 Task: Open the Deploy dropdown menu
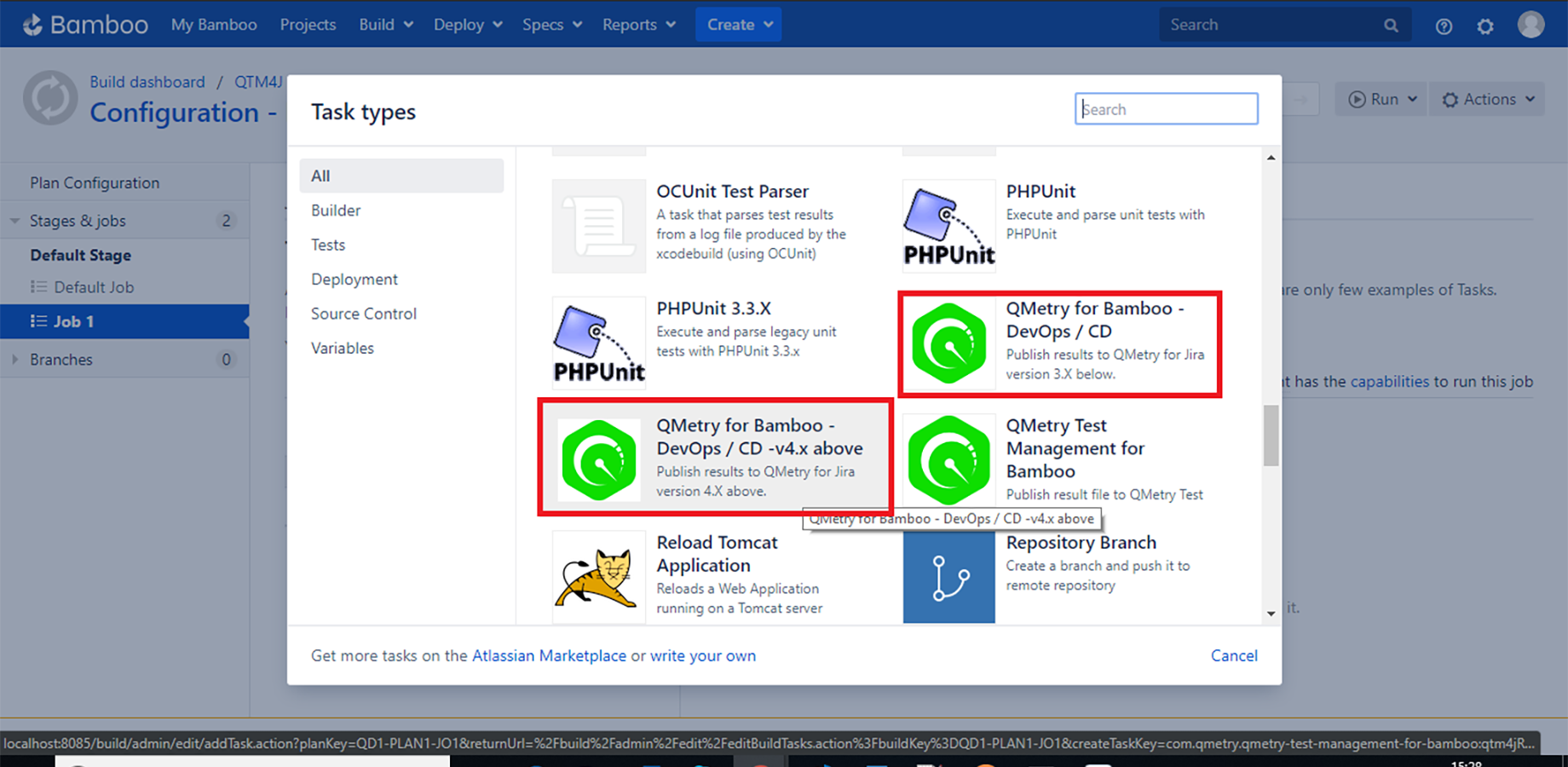pos(468,25)
